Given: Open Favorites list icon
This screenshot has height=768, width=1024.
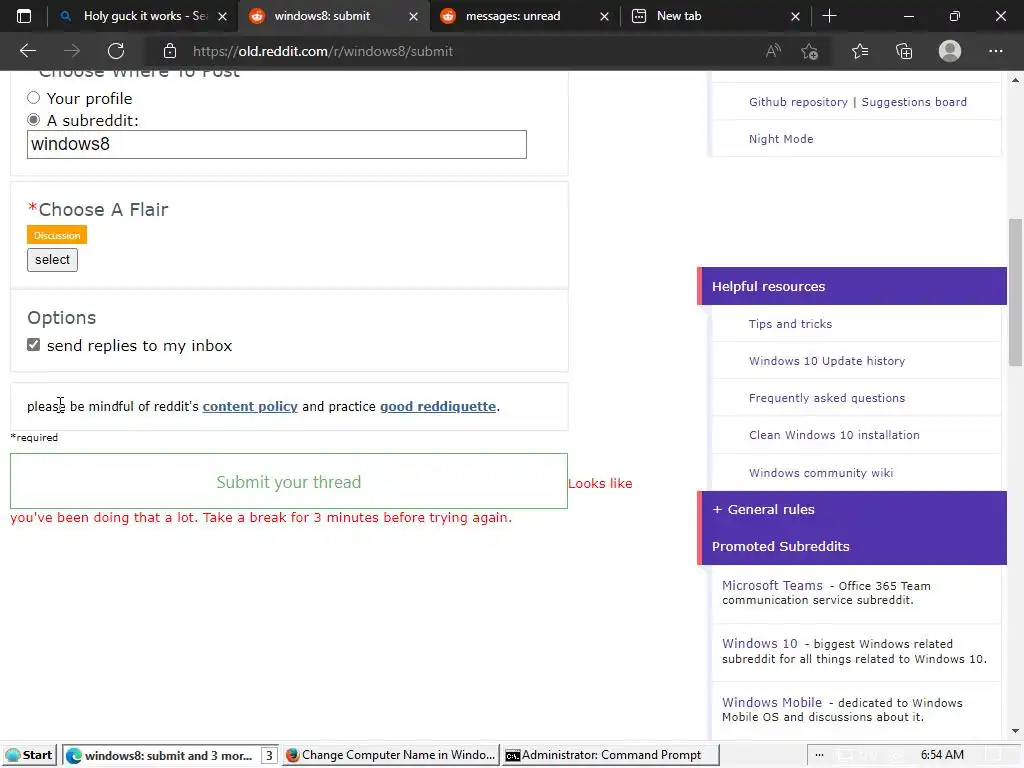Looking at the screenshot, I should (x=860, y=51).
